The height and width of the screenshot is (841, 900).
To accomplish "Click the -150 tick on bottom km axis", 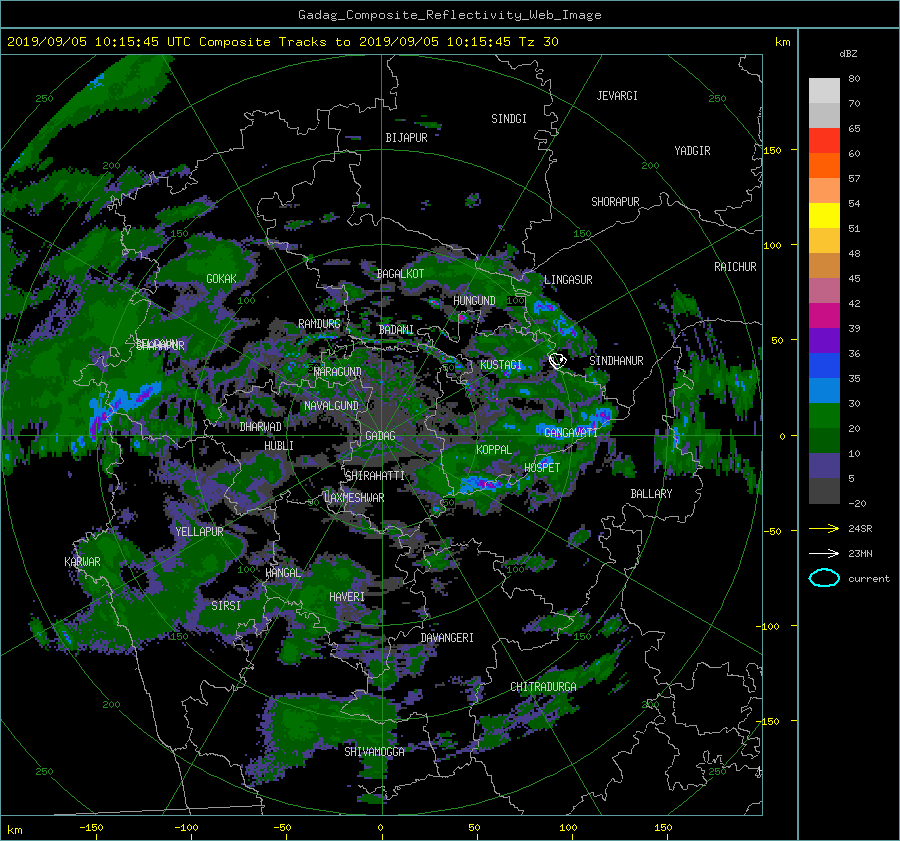I will click(x=91, y=828).
